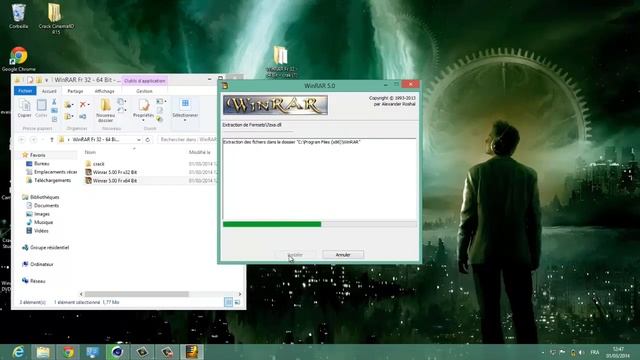640x360 pixels.
Task: Switch to large icons view in status bar
Action: pyautogui.click(x=237, y=302)
